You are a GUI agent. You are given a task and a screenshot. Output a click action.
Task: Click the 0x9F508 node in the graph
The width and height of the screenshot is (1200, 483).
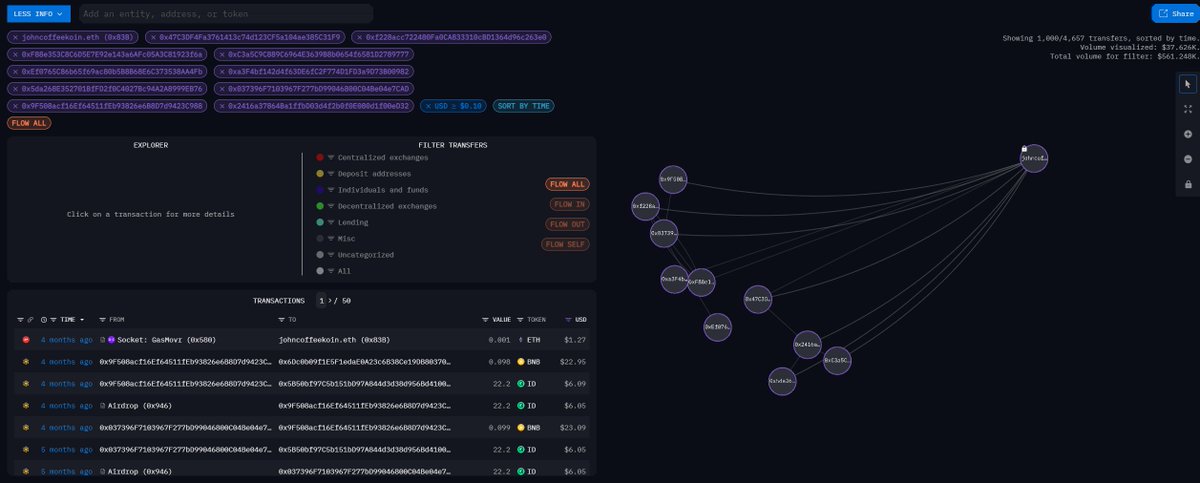673,179
